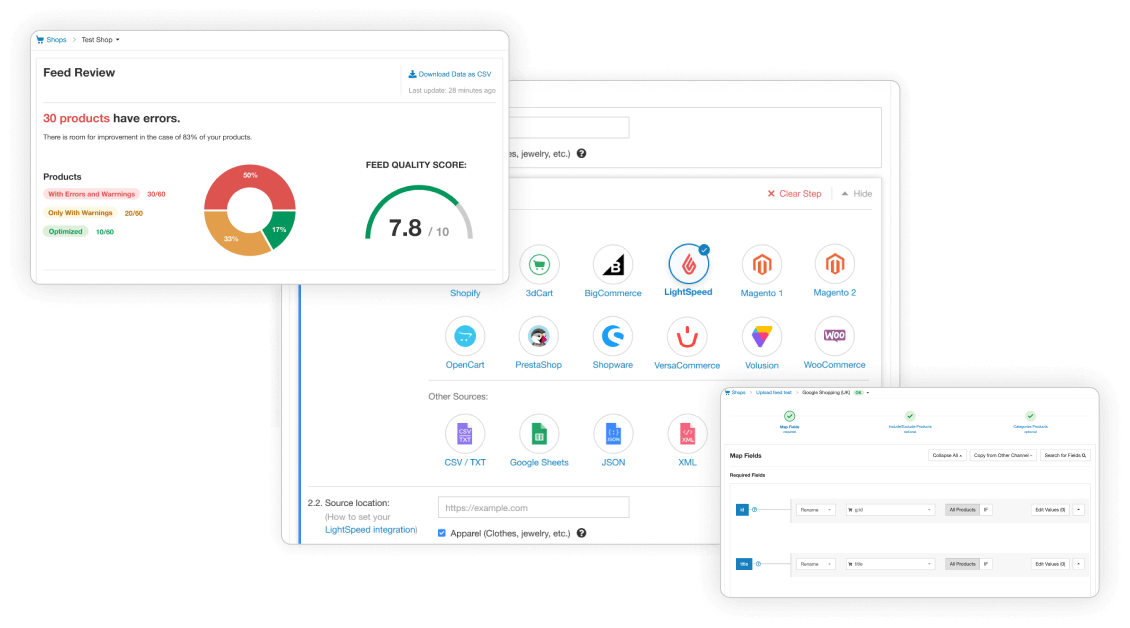Expand the Copy from Other Channel dropdown

(x=1002, y=455)
